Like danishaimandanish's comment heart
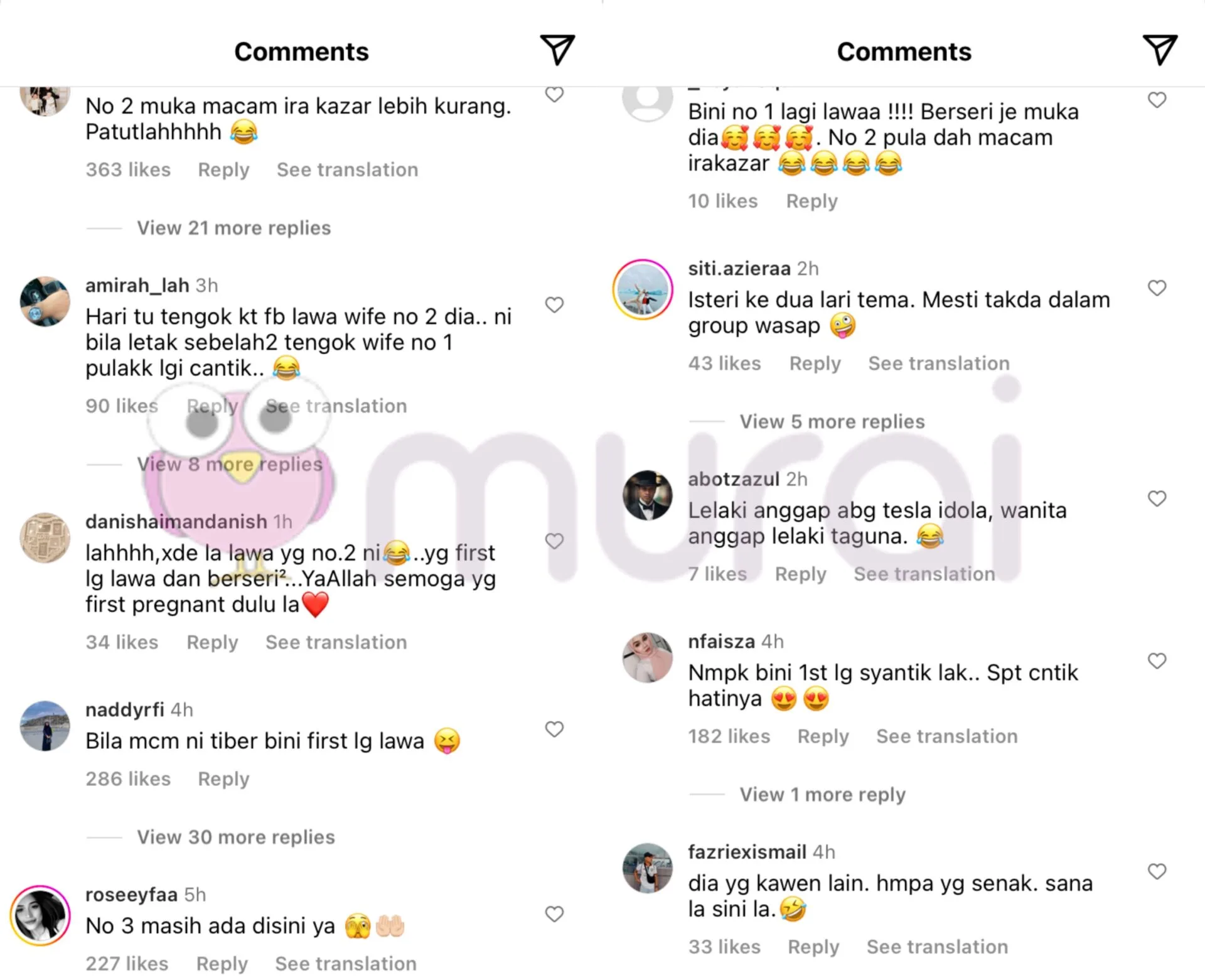Viewport: 1205px width, 980px height. coord(554,541)
